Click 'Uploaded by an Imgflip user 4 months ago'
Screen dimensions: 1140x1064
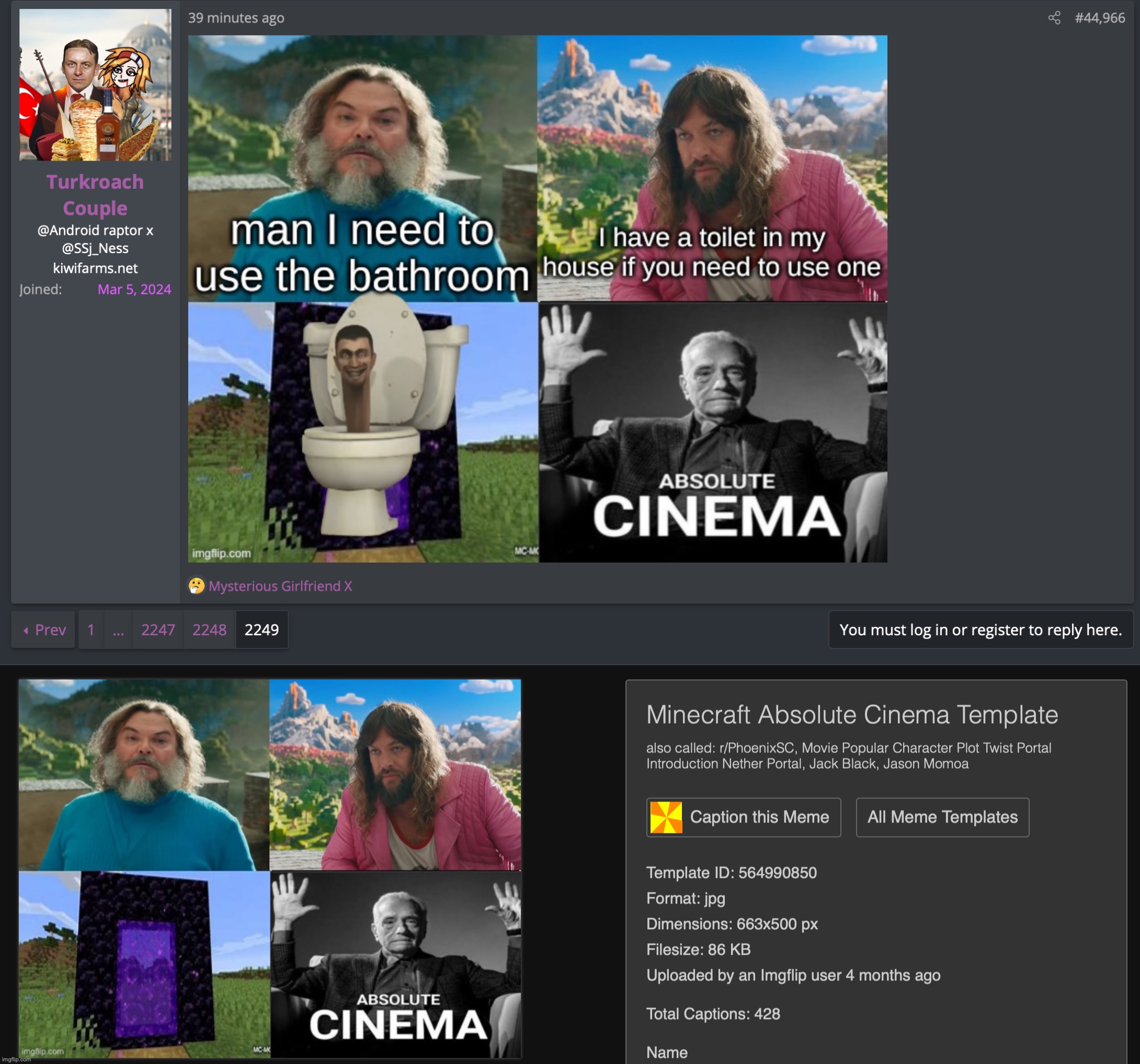tap(793, 975)
